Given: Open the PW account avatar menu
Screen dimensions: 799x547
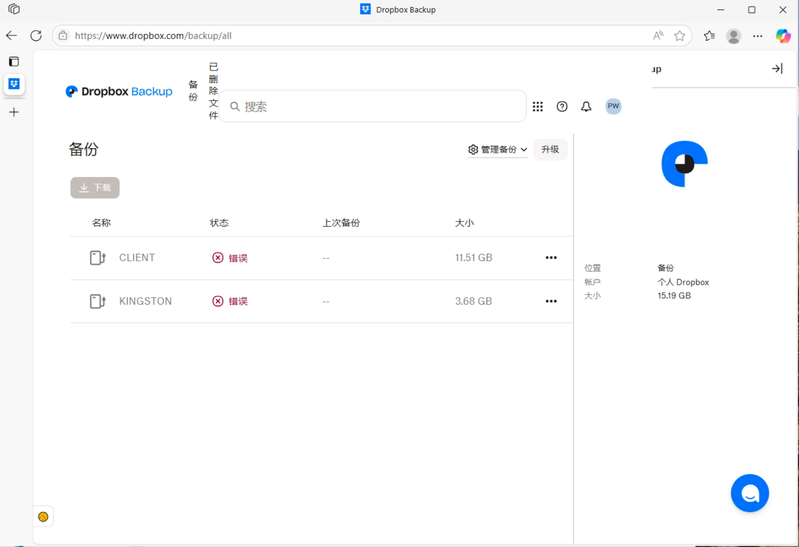Looking at the screenshot, I should pyautogui.click(x=613, y=106).
